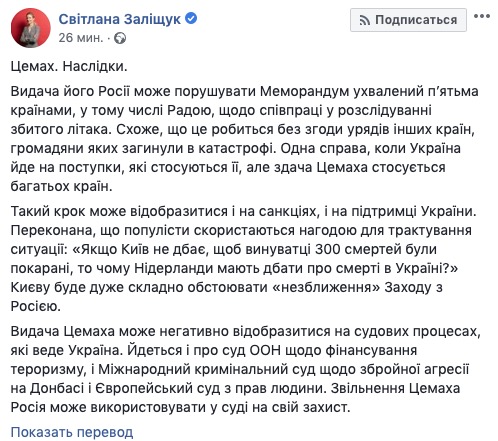Viewport: 498px width, 441px height.
Task: Open the three-dots post options menu
Action: pyautogui.click(x=482, y=16)
